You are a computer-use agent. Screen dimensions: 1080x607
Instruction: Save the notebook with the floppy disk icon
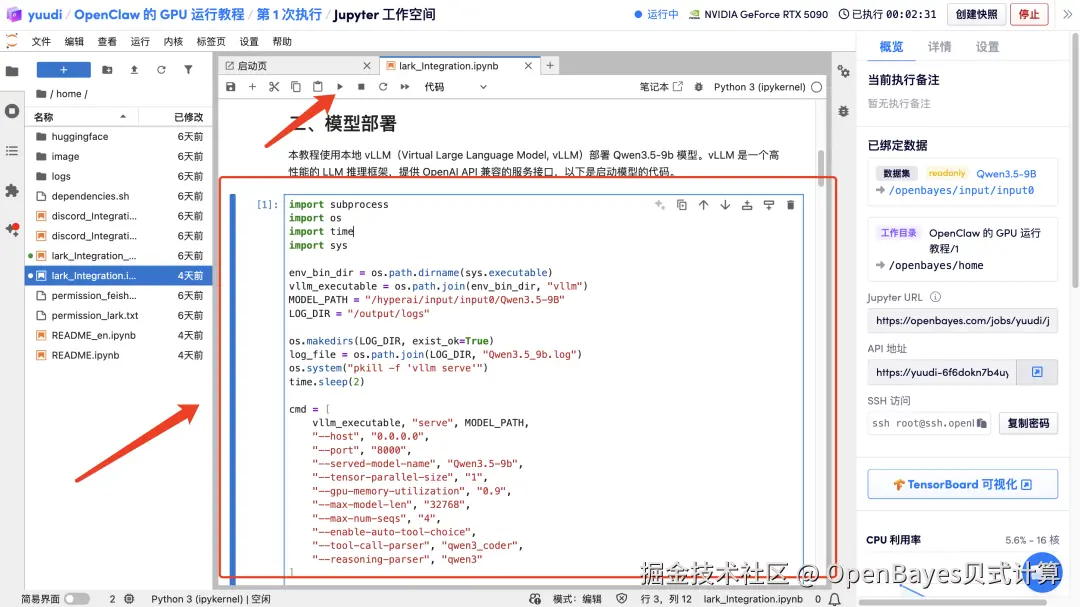[231, 87]
